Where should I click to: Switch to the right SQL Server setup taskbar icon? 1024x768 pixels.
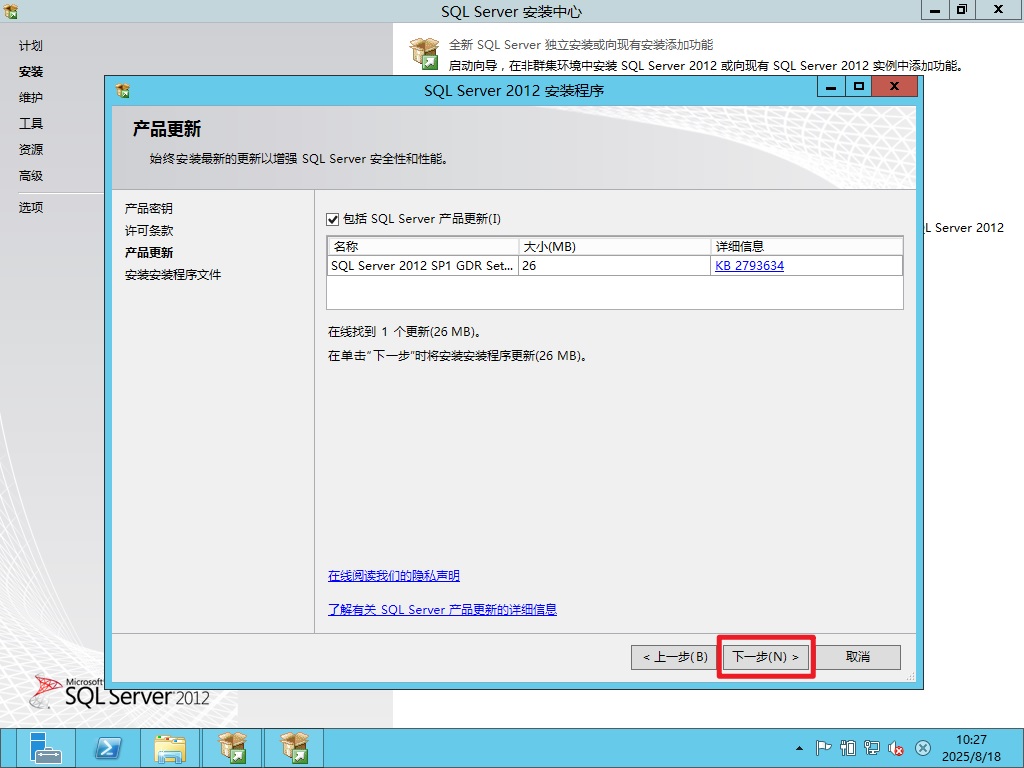[x=295, y=748]
